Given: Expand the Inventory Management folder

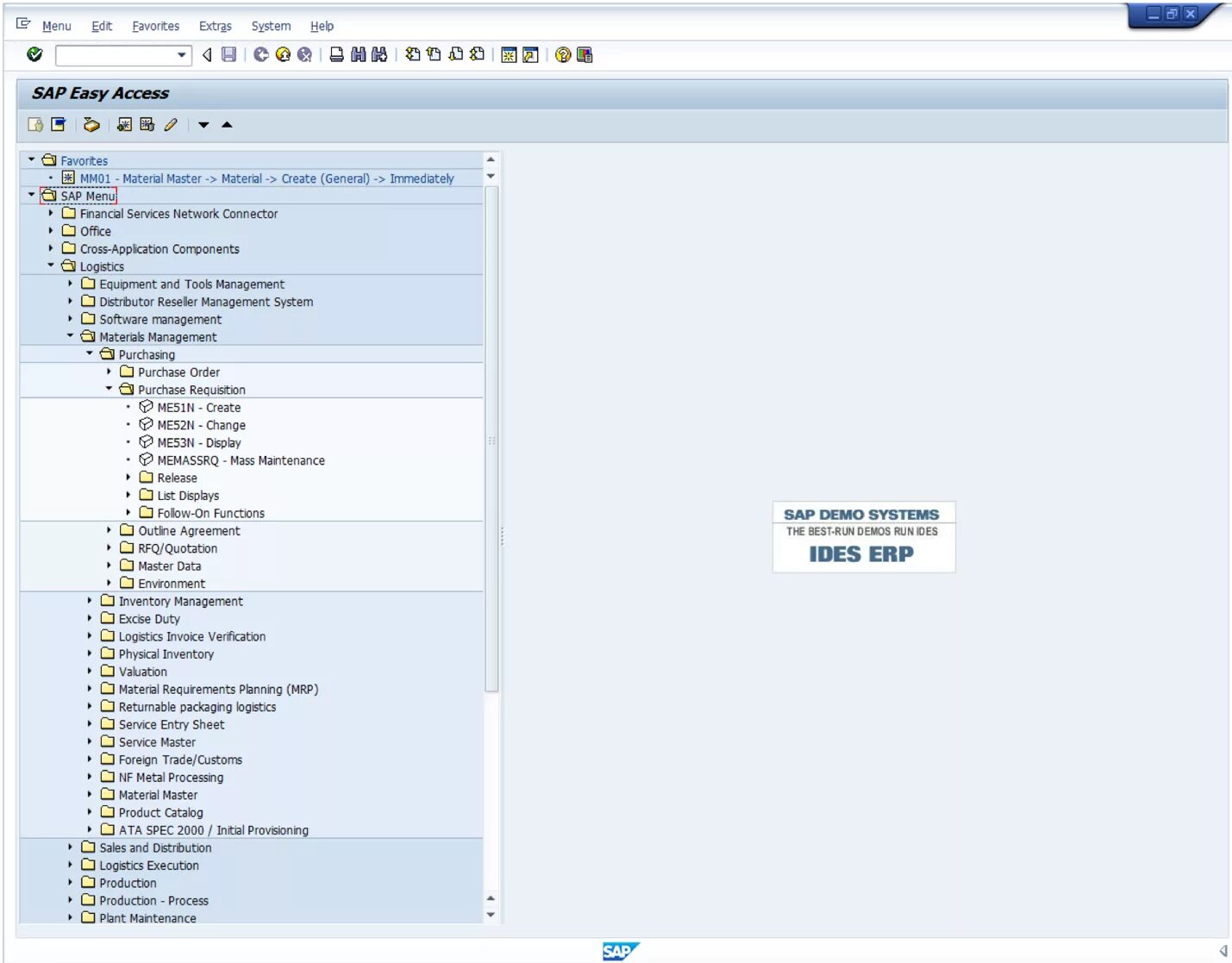Looking at the screenshot, I should click(90, 601).
